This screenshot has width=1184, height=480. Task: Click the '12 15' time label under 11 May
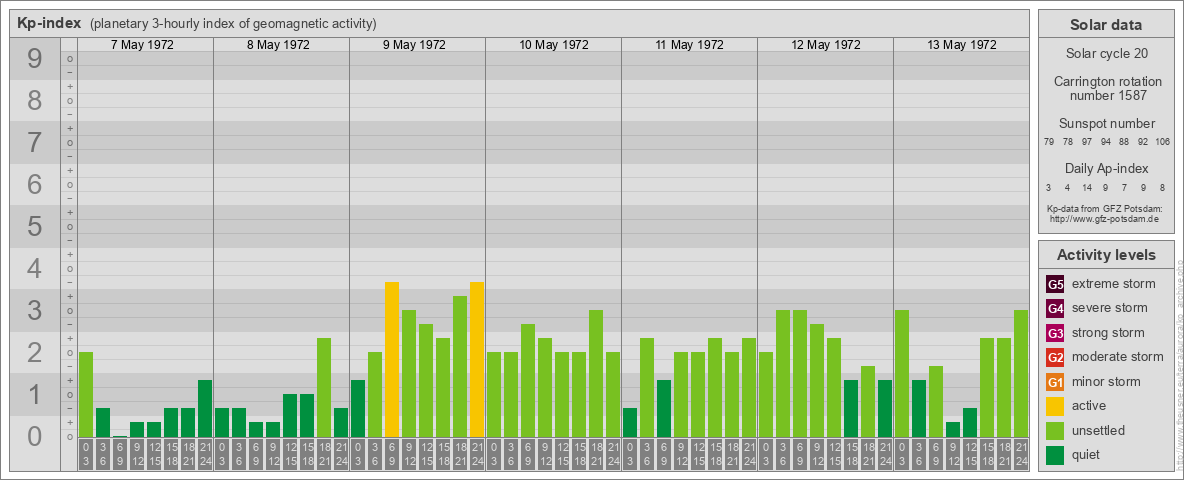(698, 455)
